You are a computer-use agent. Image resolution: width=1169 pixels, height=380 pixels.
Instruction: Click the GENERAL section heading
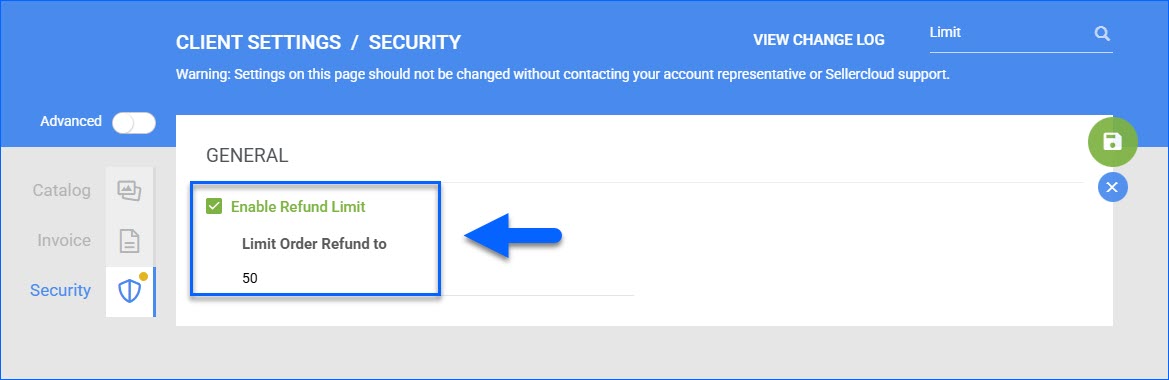(x=247, y=156)
